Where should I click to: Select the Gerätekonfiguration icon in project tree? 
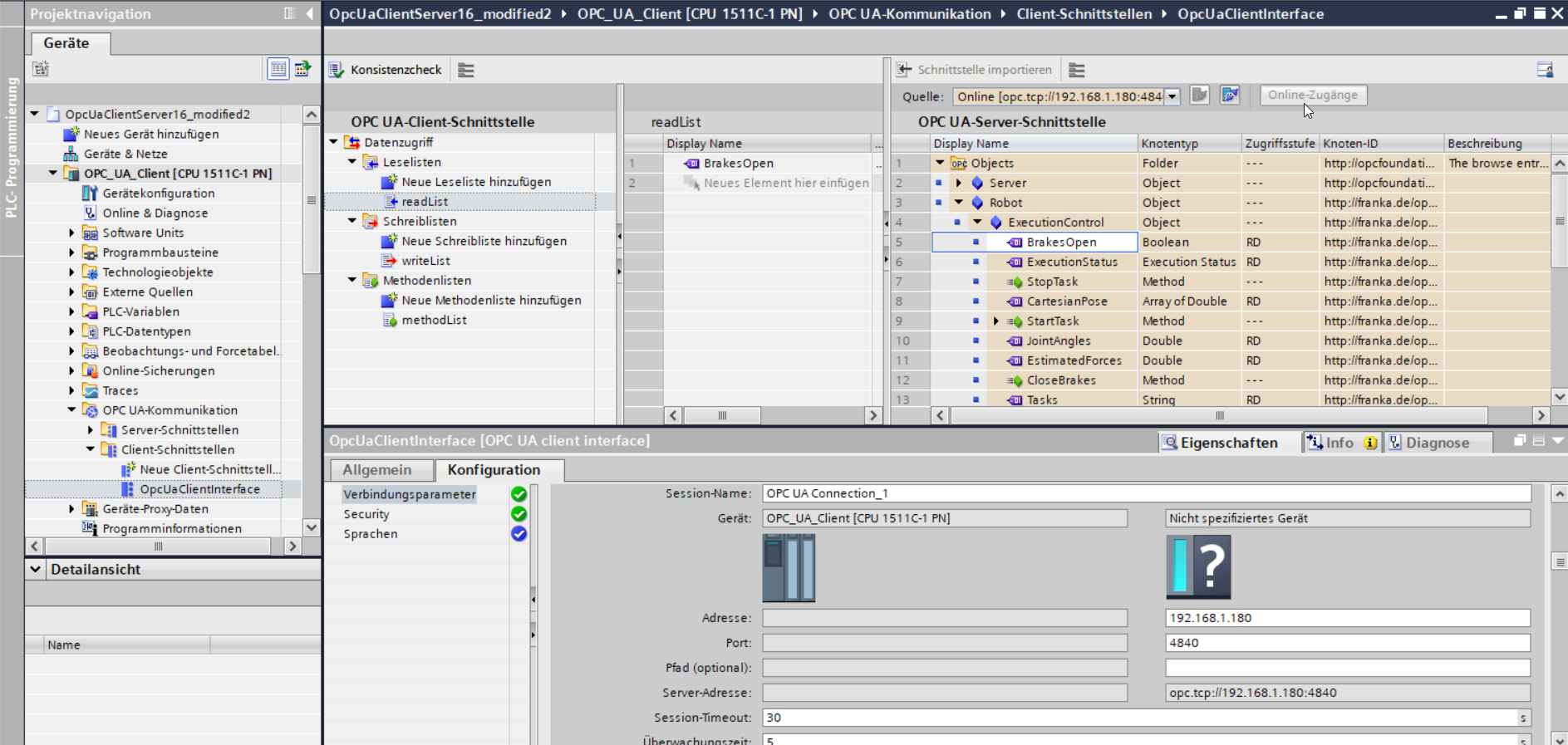click(x=90, y=193)
